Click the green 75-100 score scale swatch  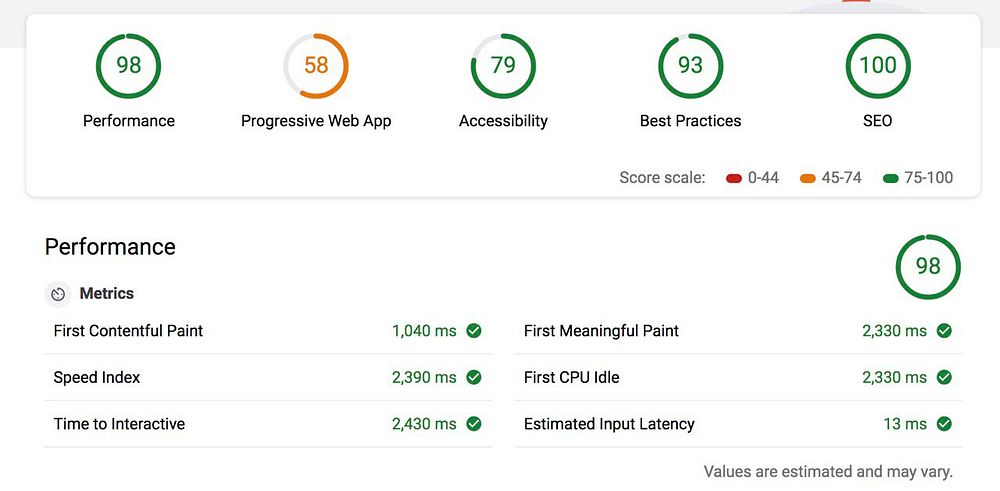click(x=891, y=179)
